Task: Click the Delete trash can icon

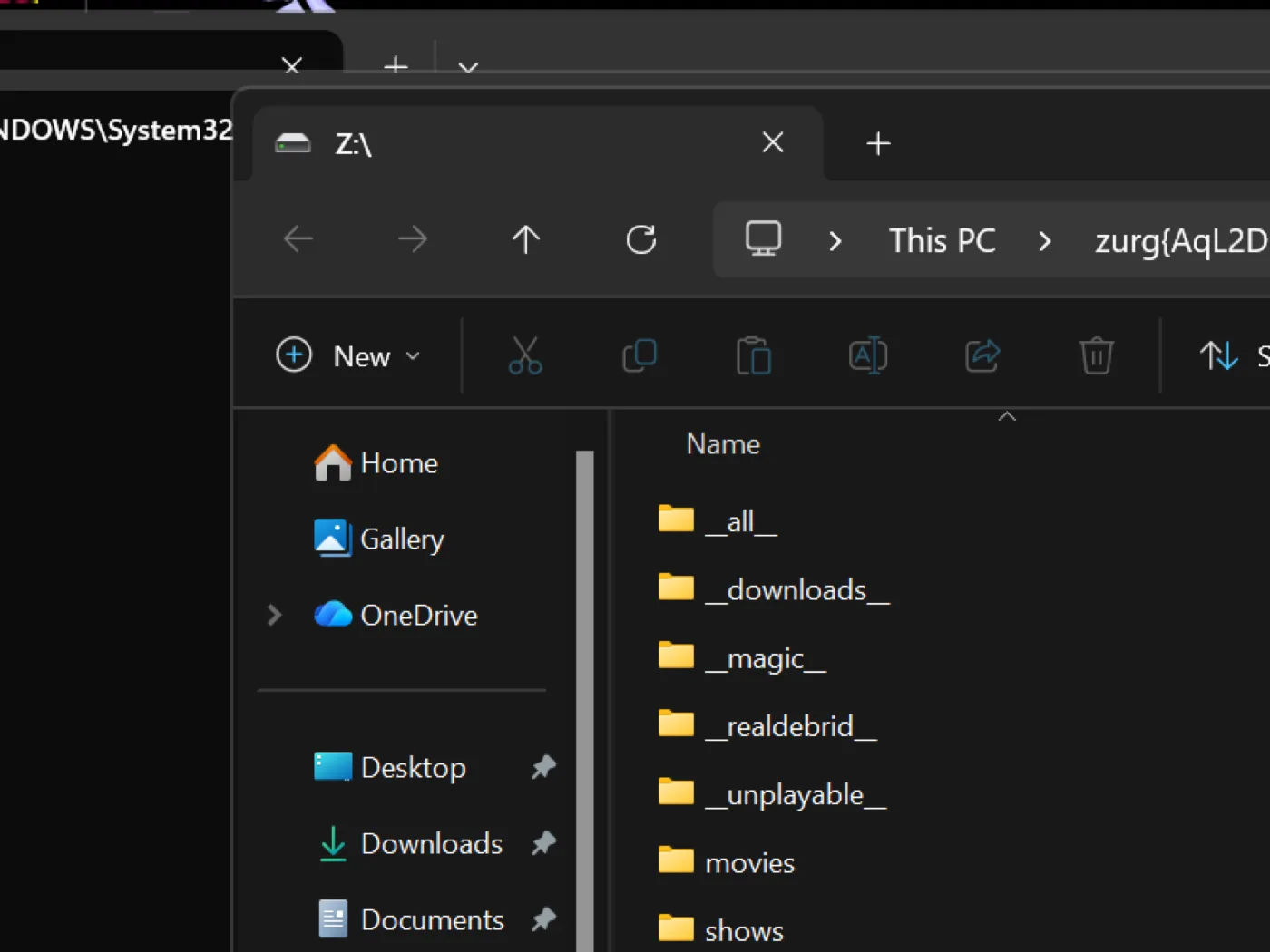Action: (1097, 355)
